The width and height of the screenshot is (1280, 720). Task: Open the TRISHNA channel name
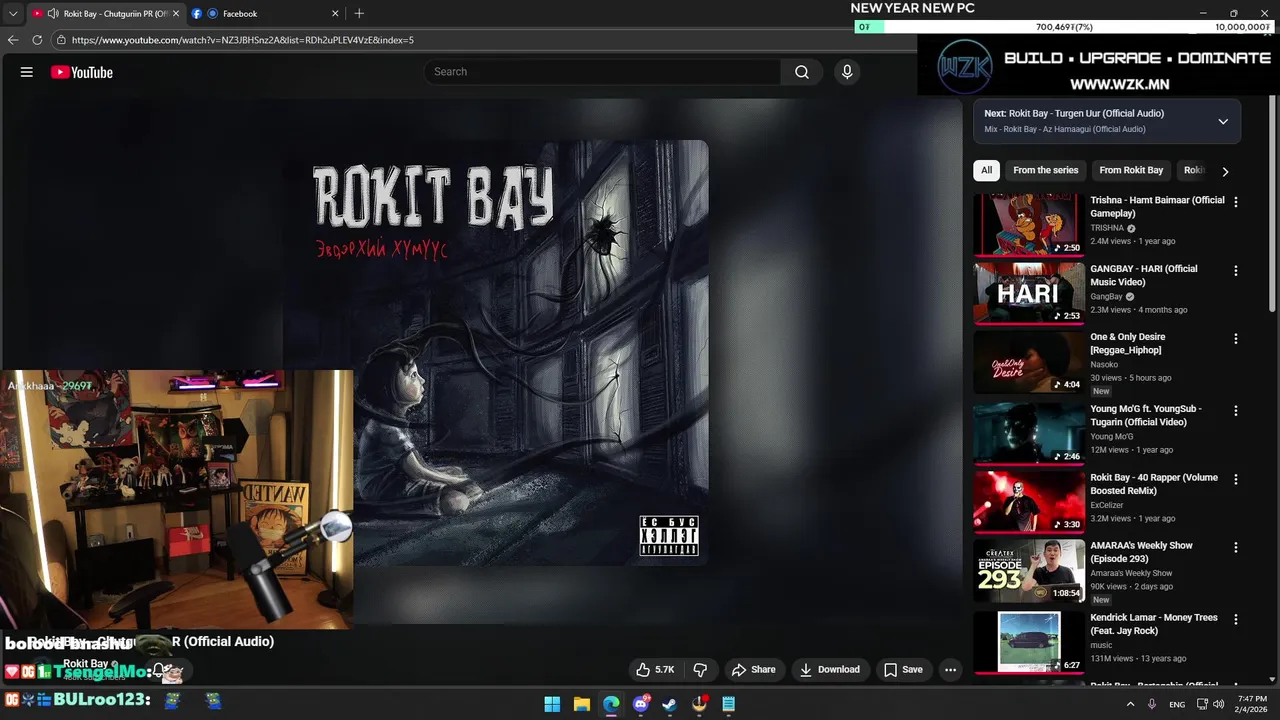(1108, 228)
